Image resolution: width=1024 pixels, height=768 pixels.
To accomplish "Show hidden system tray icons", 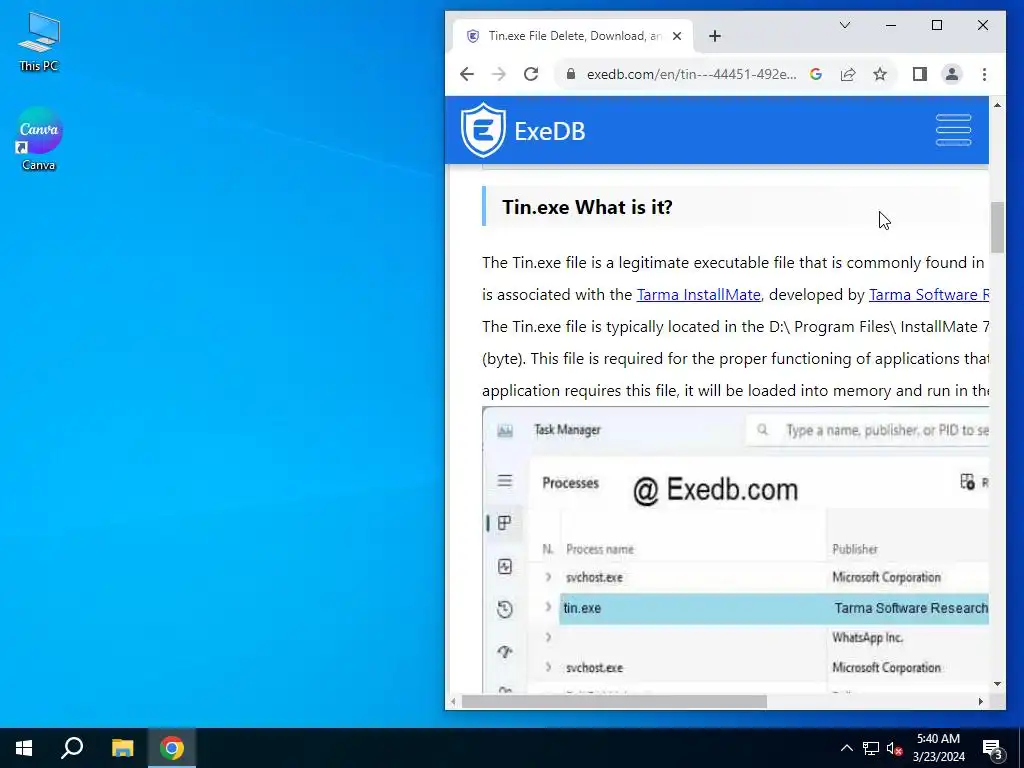I will (x=846, y=748).
